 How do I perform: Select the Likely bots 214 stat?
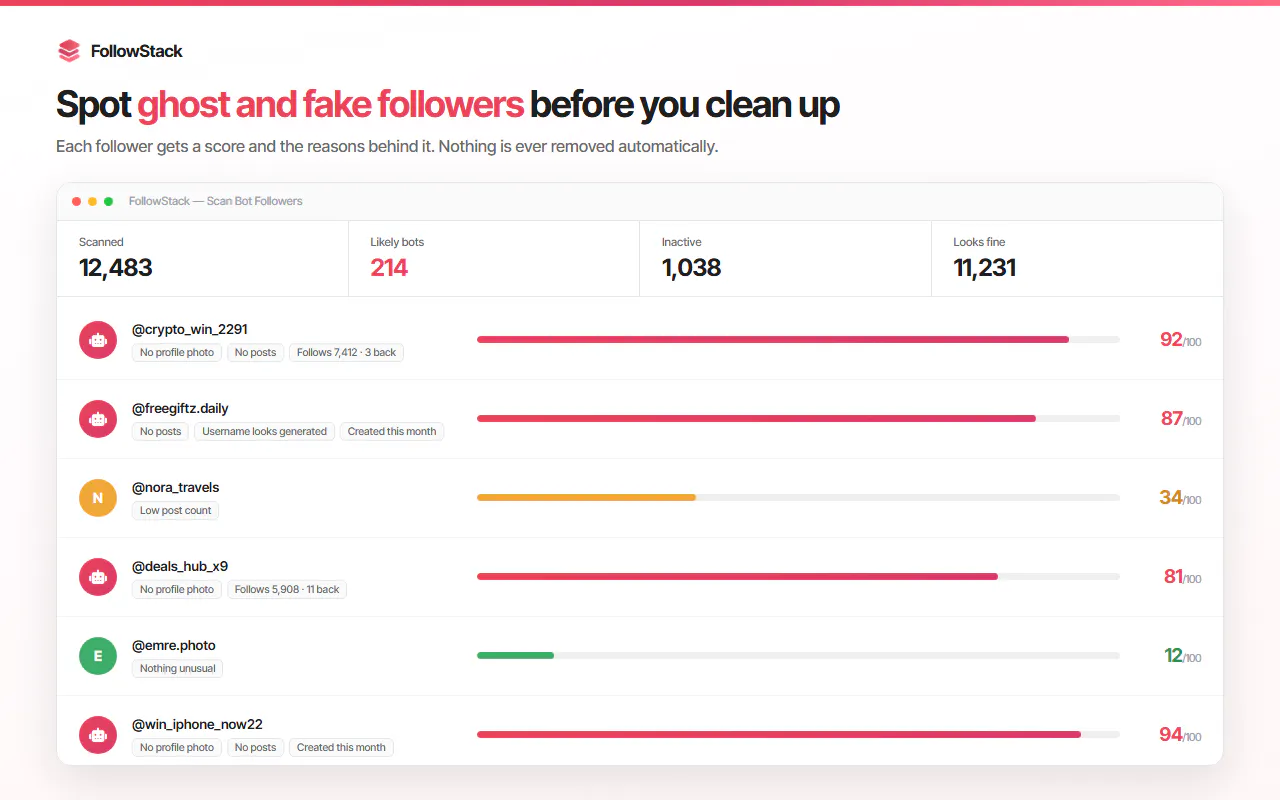(x=494, y=259)
